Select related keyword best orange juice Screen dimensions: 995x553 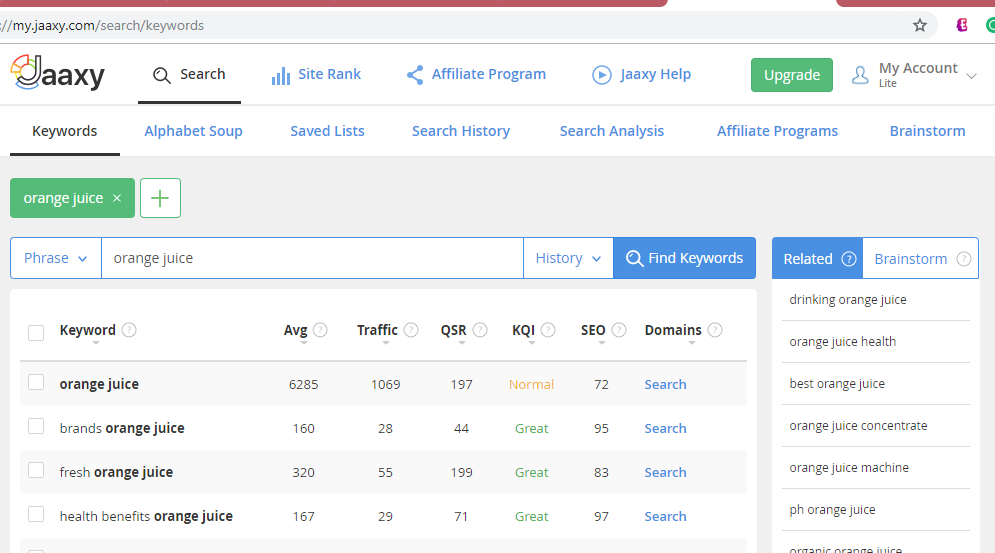(x=837, y=383)
